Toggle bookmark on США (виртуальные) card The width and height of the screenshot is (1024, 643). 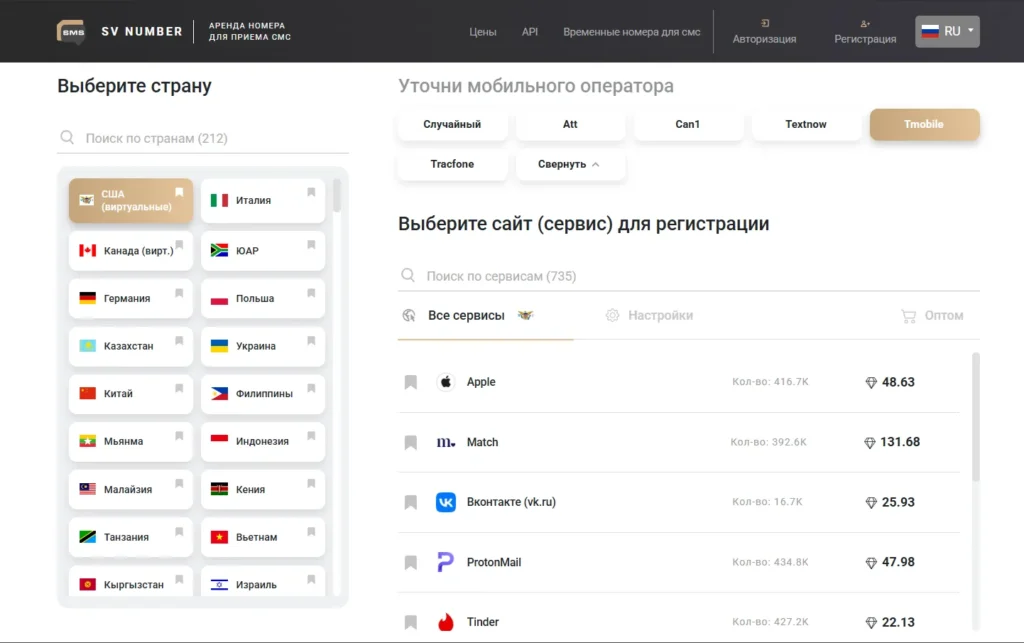tap(179, 192)
